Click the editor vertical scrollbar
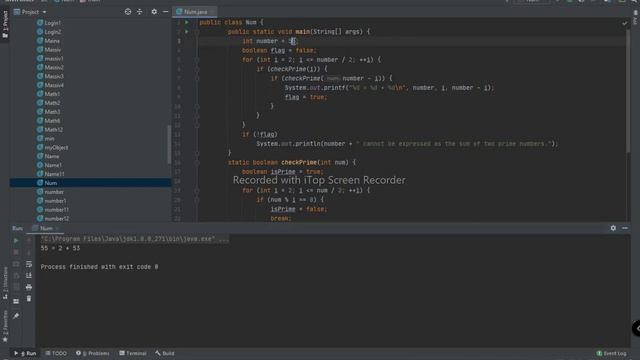640x360 pixels. (628, 92)
